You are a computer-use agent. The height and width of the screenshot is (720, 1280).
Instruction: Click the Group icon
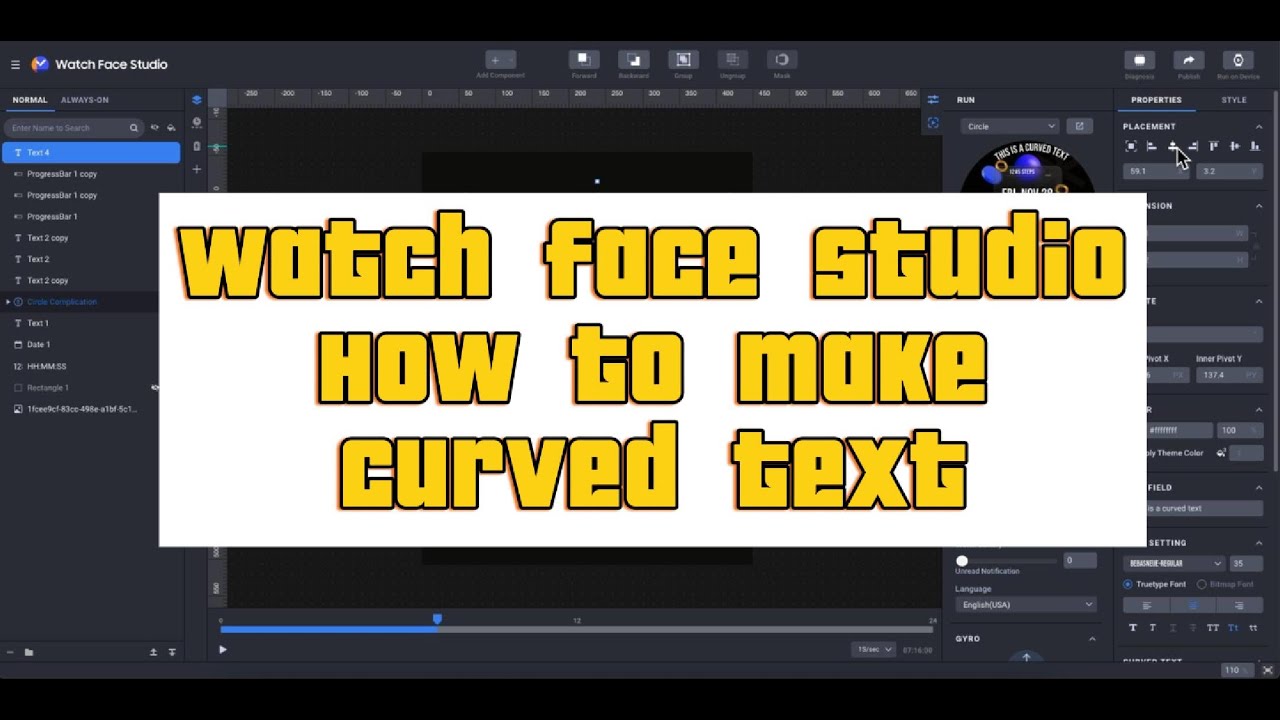683,60
